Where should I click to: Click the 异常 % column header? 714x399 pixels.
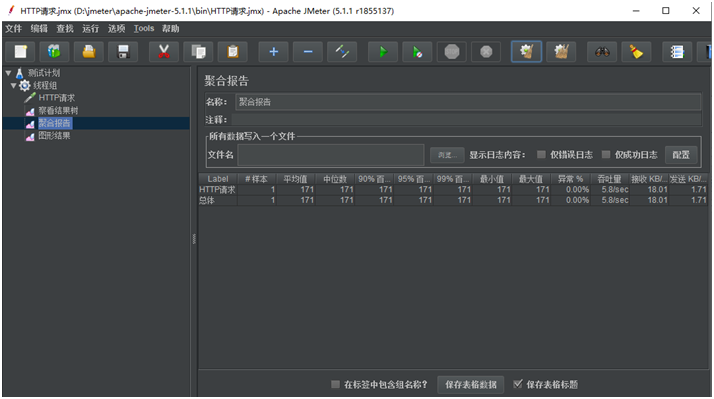coord(571,179)
